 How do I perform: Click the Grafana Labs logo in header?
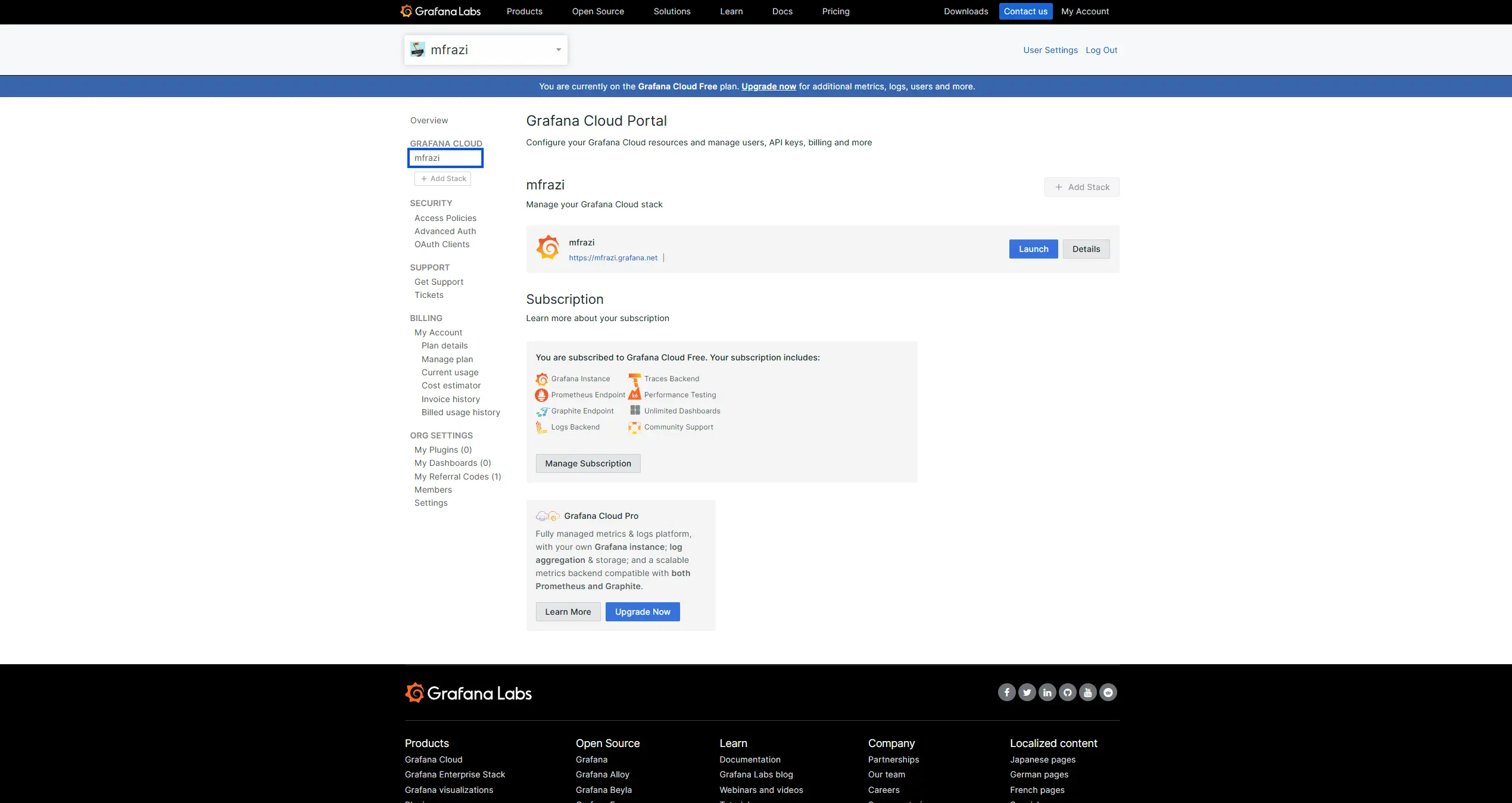click(x=440, y=11)
